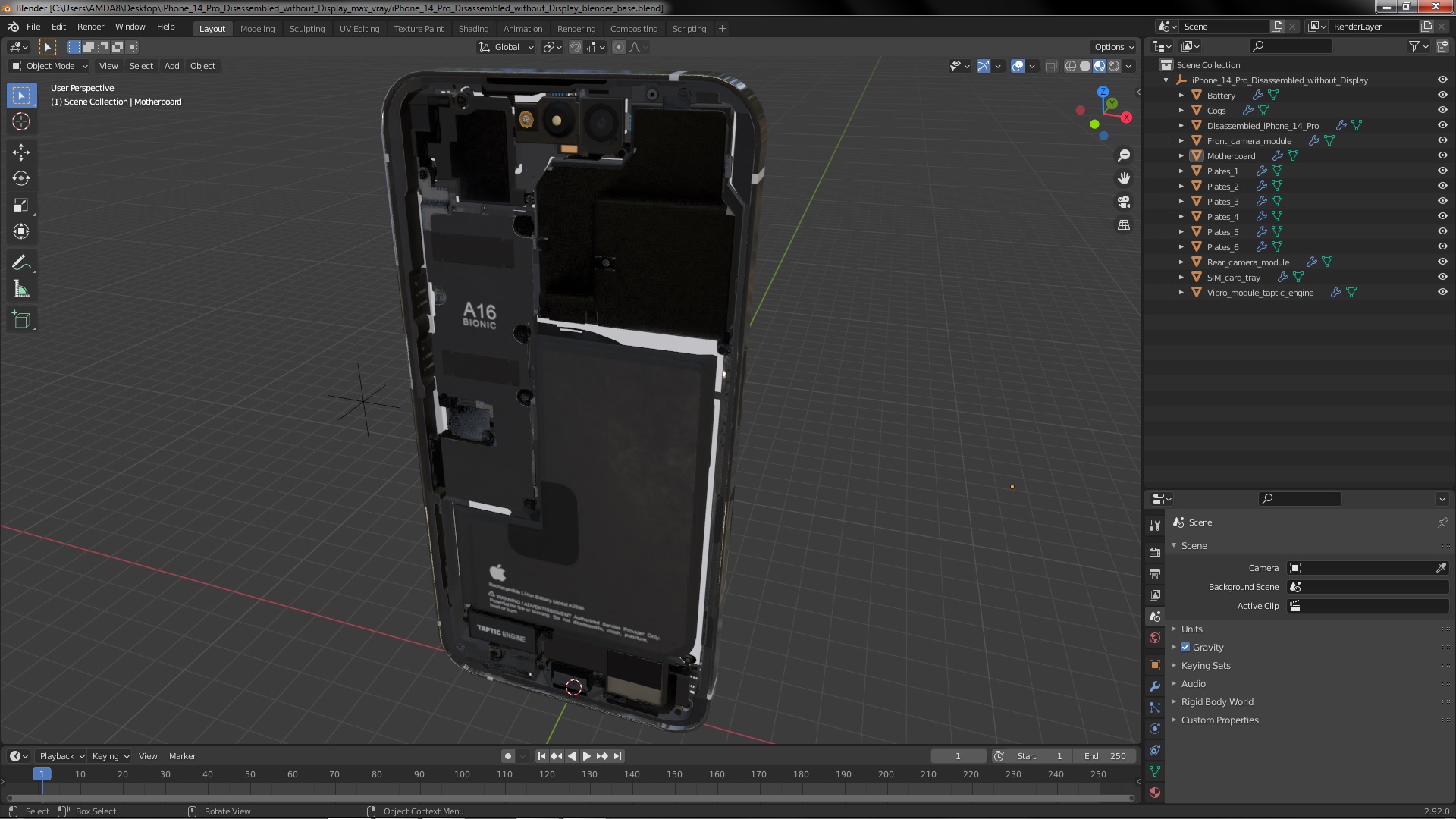The width and height of the screenshot is (1456, 819).
Task: Select the Rotate tool
Action: [x=21, y=178]
